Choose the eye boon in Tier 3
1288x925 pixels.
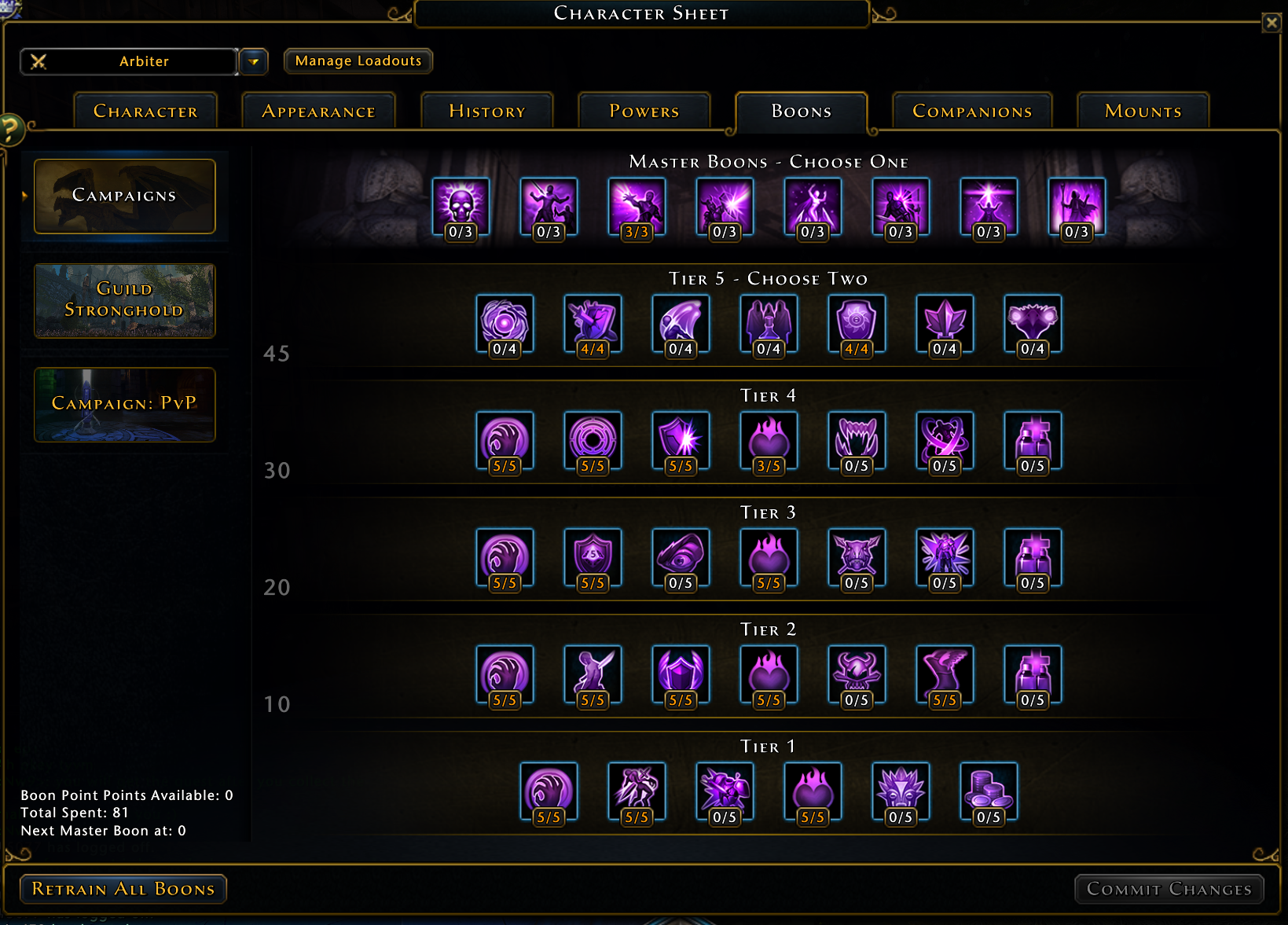click(681, 558)
